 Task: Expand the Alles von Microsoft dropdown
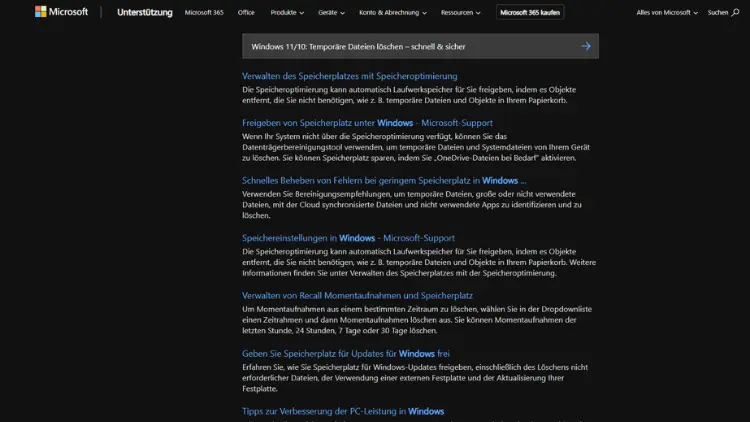[x=667, y=12]
